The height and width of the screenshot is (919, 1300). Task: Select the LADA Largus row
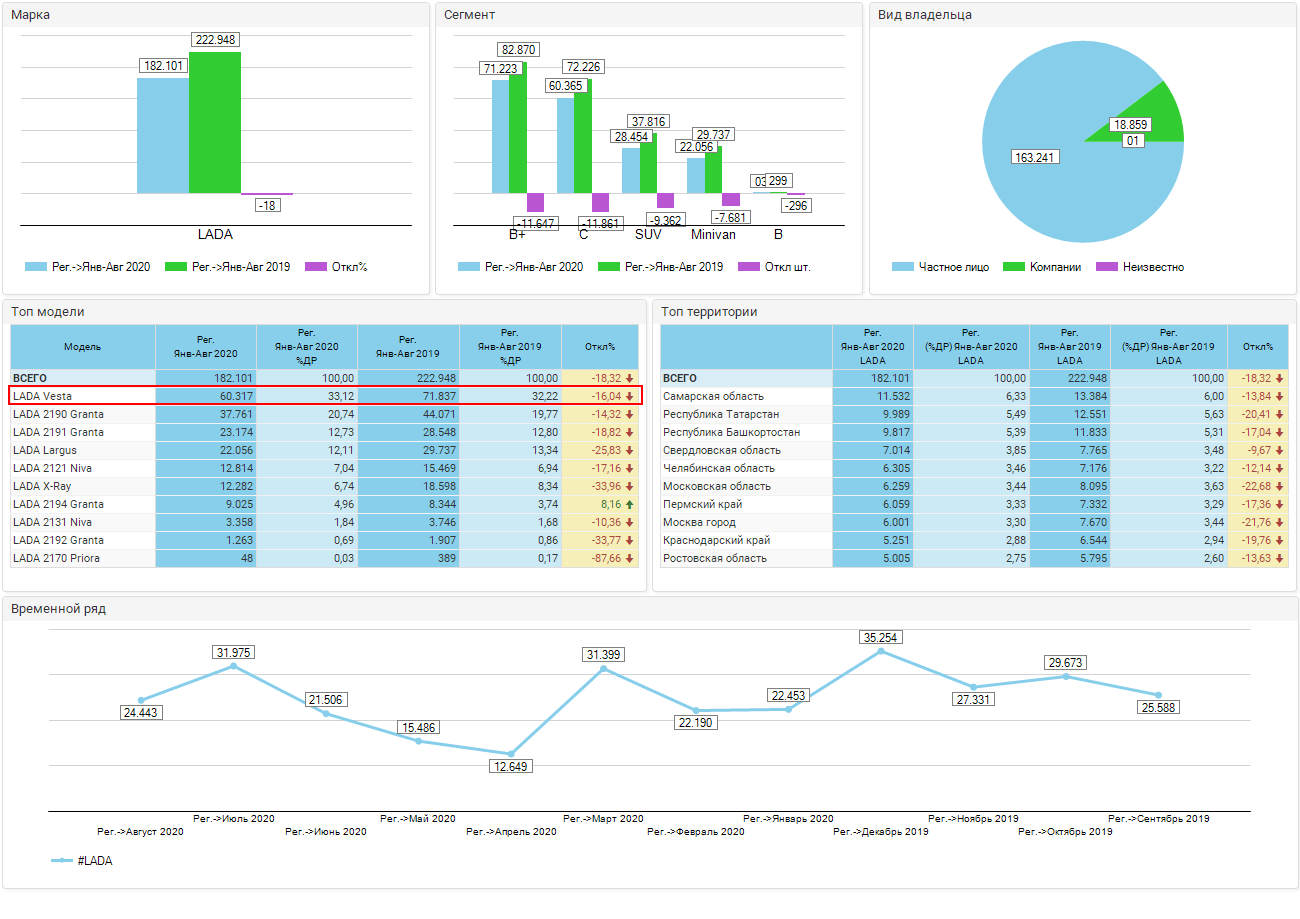(325, 450)
